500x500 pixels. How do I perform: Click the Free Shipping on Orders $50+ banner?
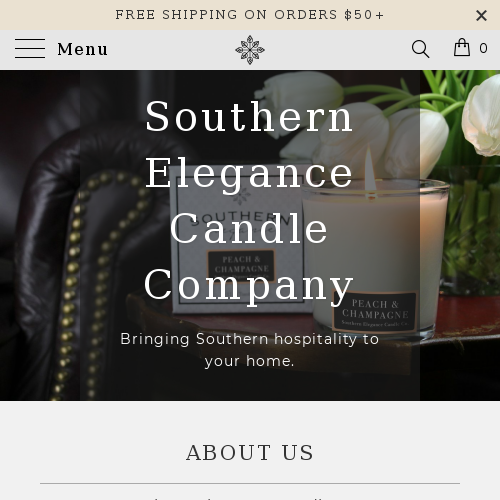[x=250, y=15]
